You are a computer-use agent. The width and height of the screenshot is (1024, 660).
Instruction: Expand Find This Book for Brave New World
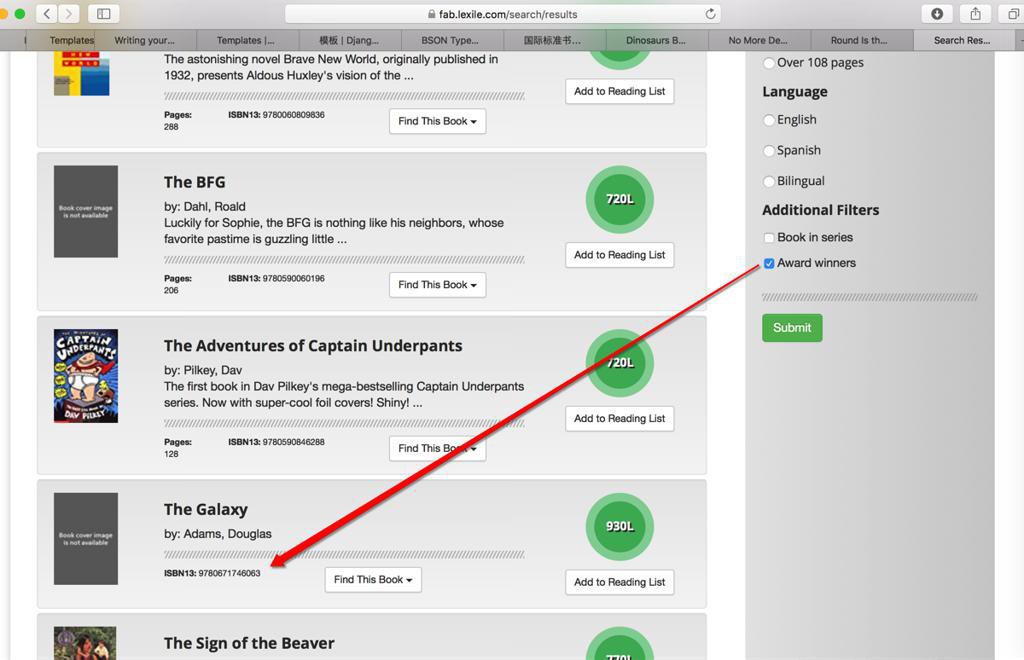click(x=438, y=121)
